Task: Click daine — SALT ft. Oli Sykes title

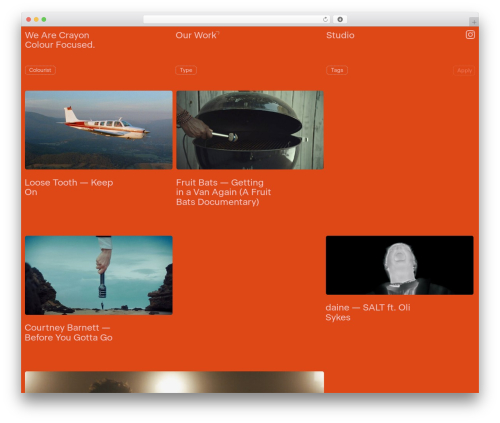Action: pyautogui.click(x=368, y=312)
